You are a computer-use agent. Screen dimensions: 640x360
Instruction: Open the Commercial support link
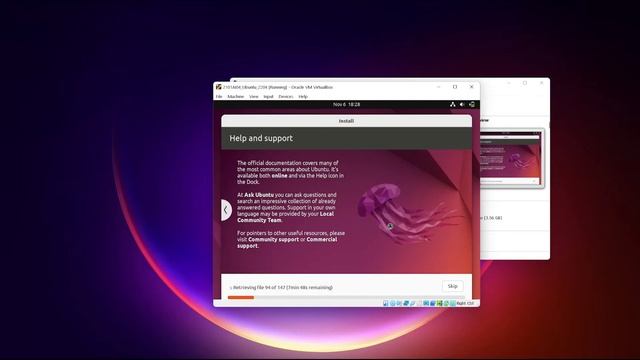pos(287,242)
